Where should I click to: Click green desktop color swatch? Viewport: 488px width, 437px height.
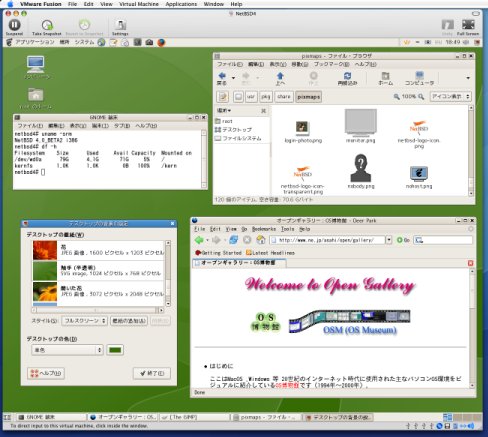click(x=115, y=350)
